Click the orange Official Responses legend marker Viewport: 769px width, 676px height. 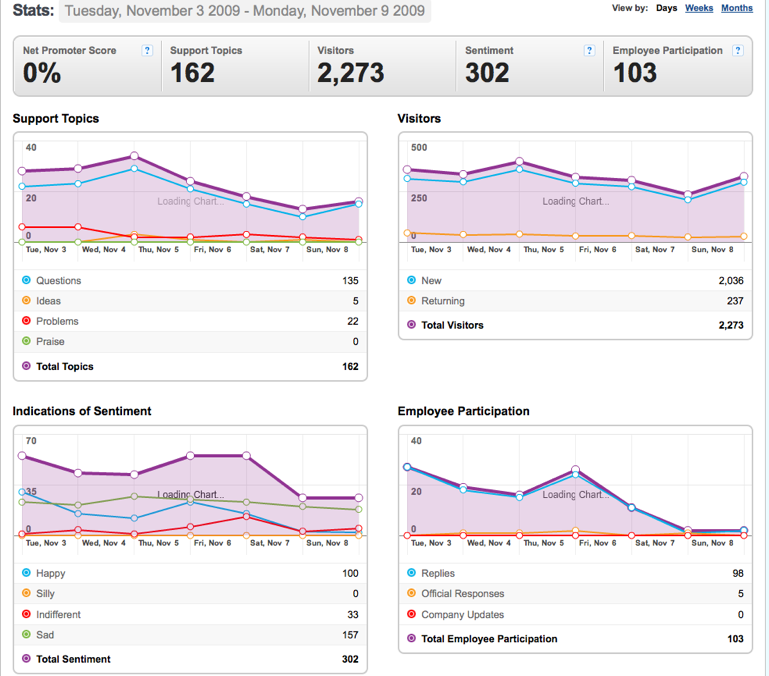tap(411, 593)
